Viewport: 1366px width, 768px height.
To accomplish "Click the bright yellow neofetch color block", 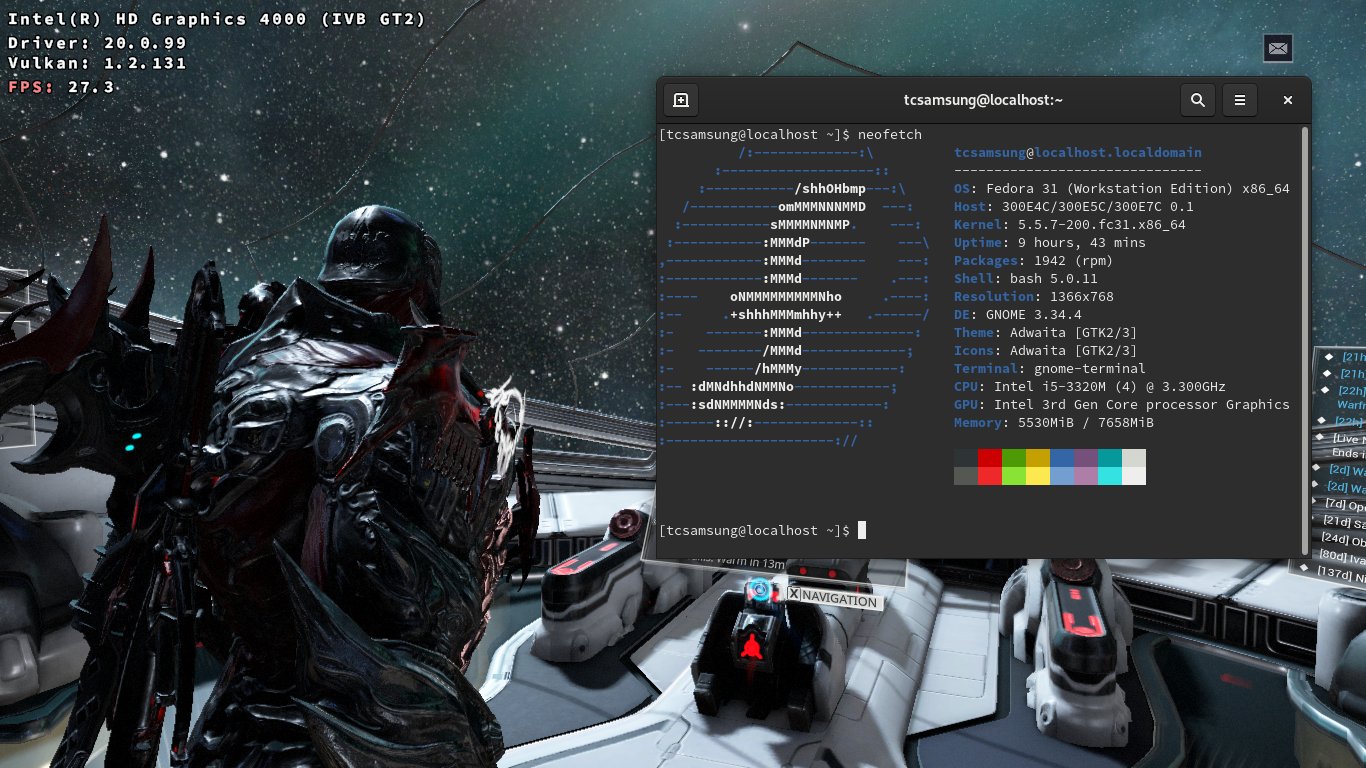I will click(1038, 476).
